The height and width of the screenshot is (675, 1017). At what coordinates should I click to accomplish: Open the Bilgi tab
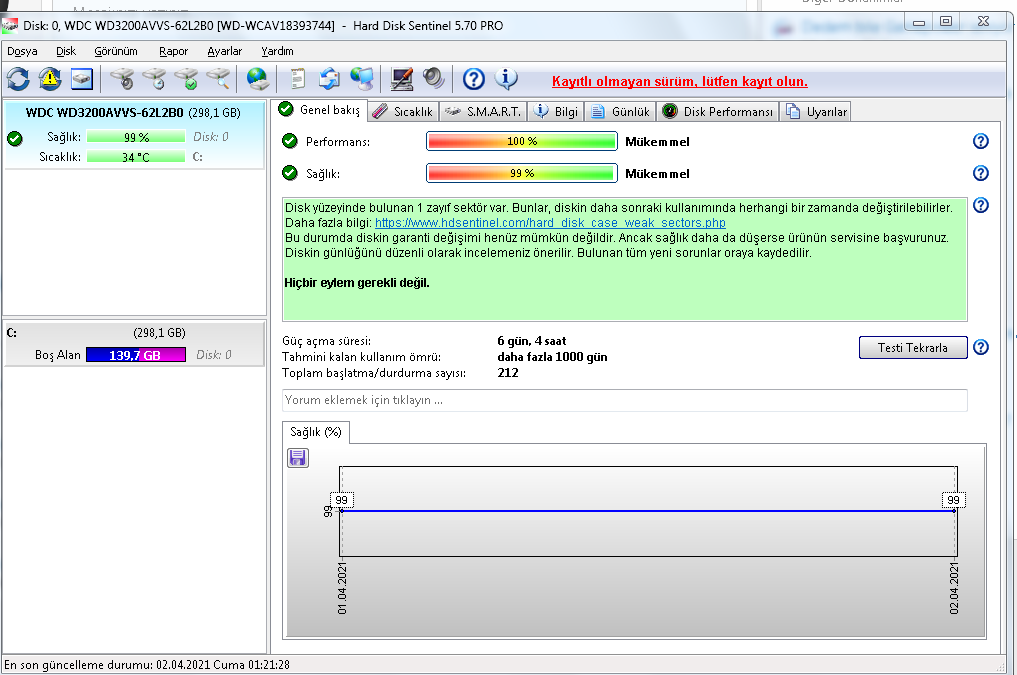click(556, 112)
